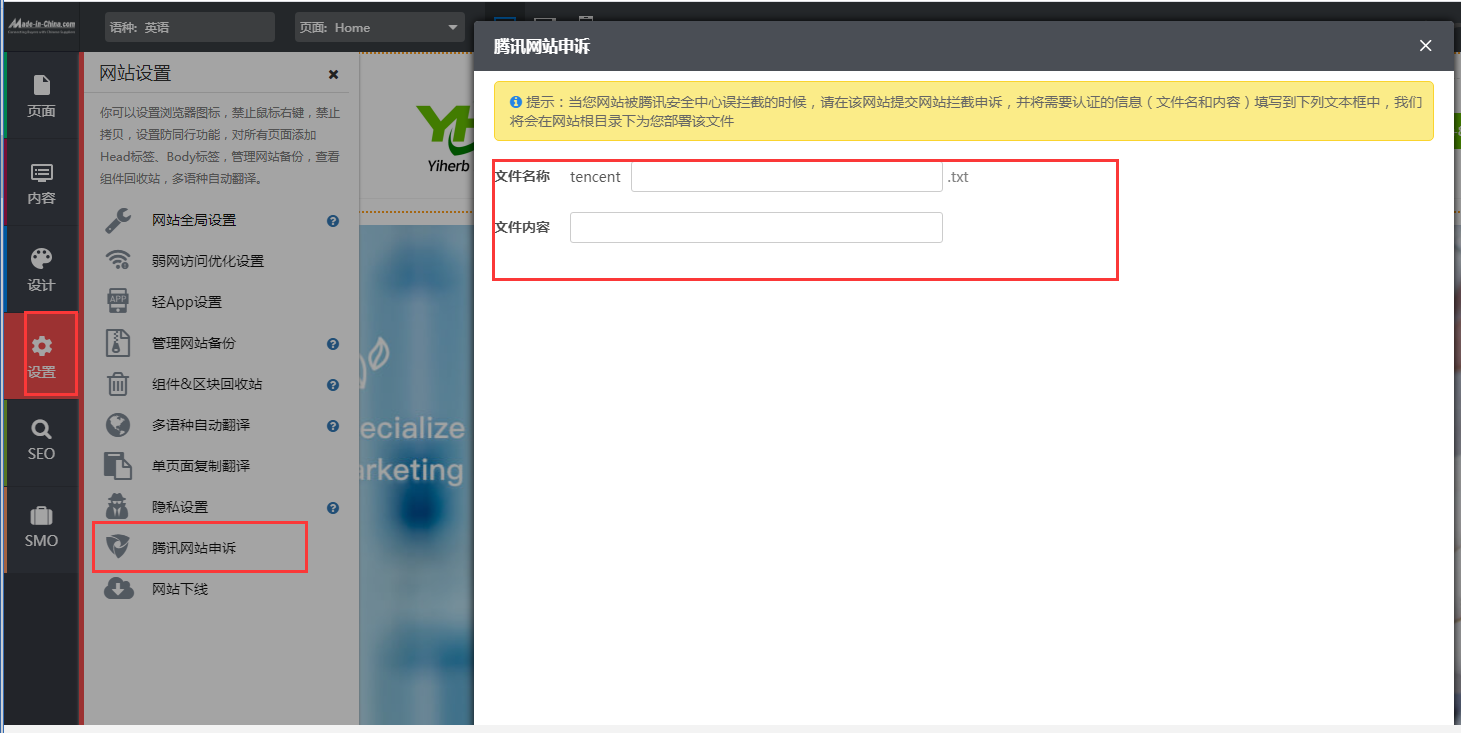This screenshot has width=1461, height=733.
Task: Open the 内容 (Content) sidebar tab
Action: (41, 182)
